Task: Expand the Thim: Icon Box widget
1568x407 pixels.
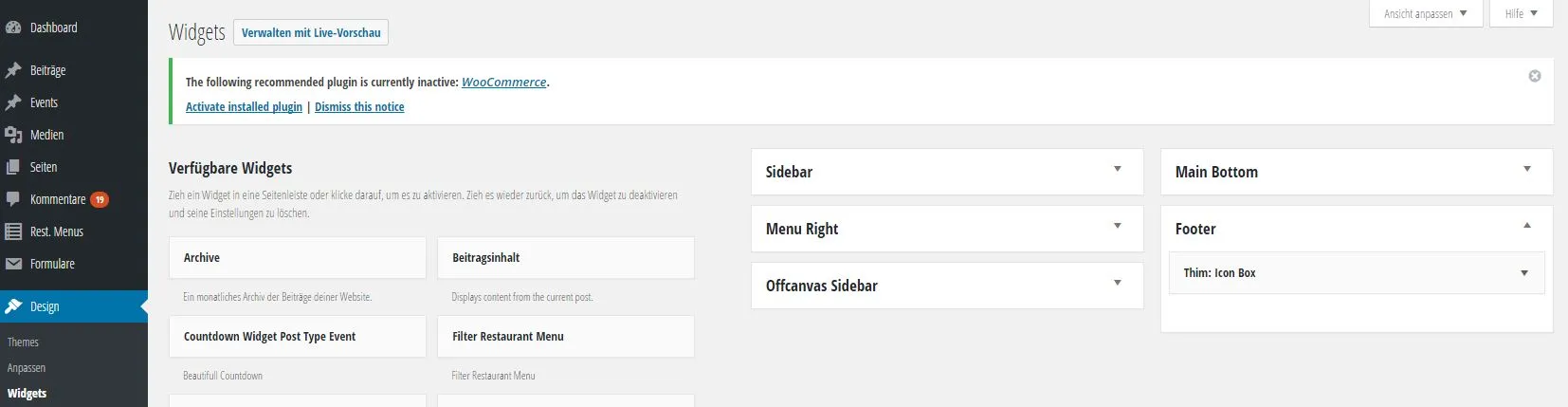Action: [1524, 273]
